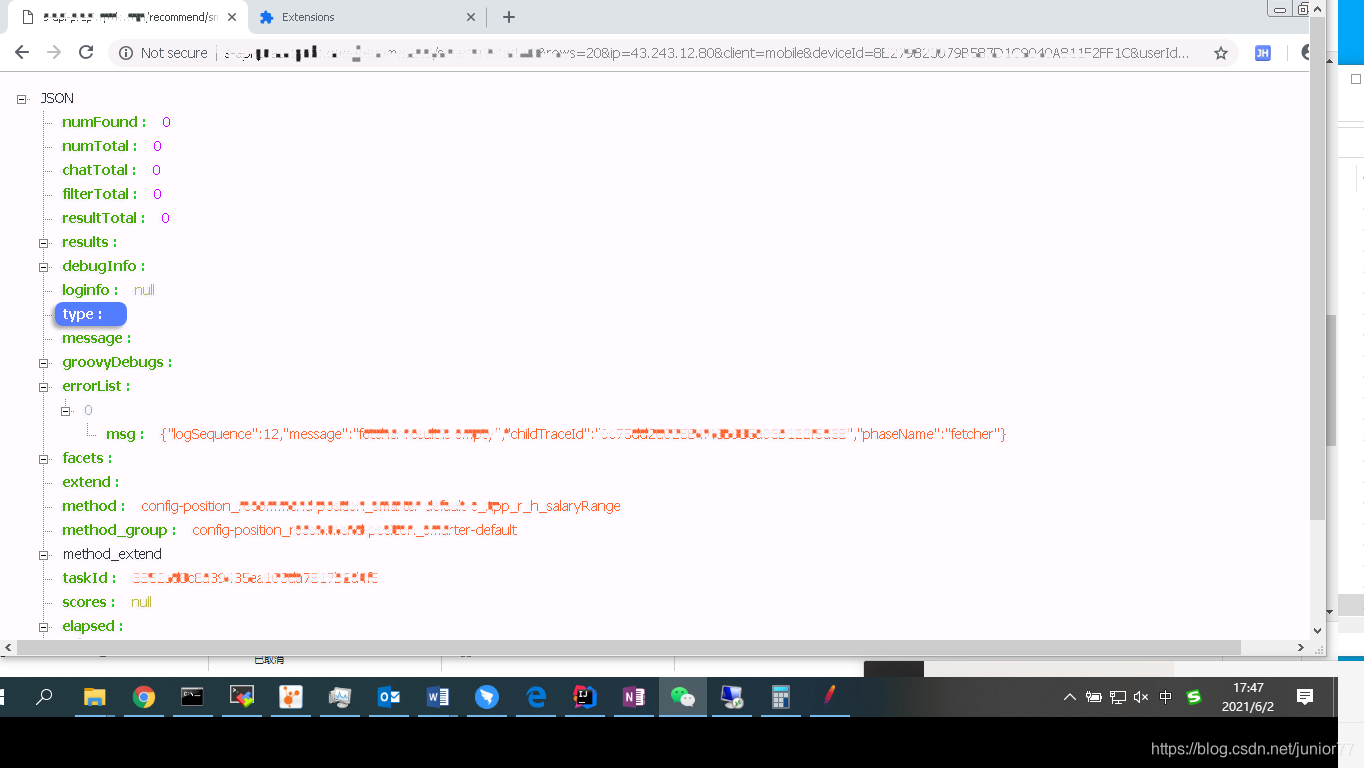Mute system volume via the speaker icon
Image resolution: width=1364 pixels, height=768 pixels.
point(1141,697)
